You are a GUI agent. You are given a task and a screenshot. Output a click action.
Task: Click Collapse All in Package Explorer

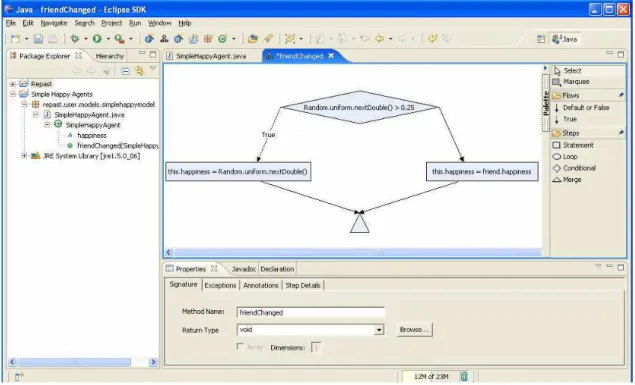pos(126,71)
